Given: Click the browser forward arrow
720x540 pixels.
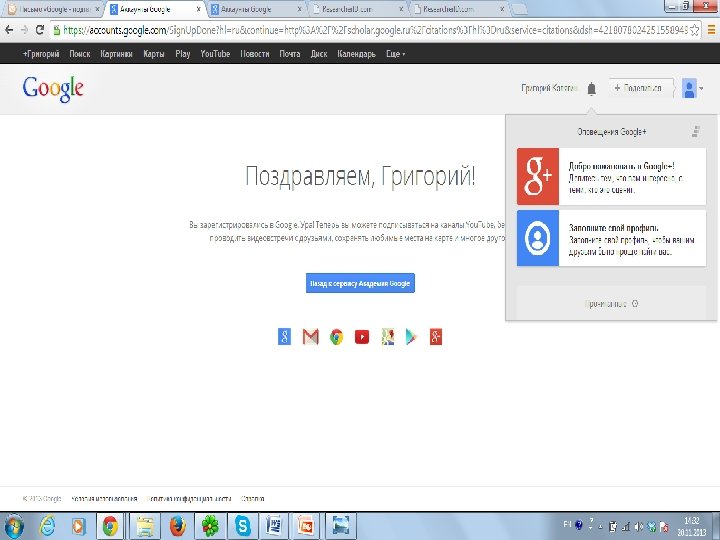Looking at the screenshot, I should [24, 30].
